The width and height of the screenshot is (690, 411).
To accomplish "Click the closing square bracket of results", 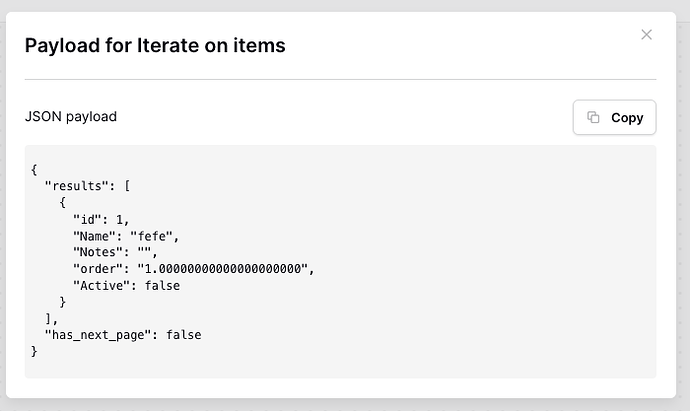I will tap(48, 318).
